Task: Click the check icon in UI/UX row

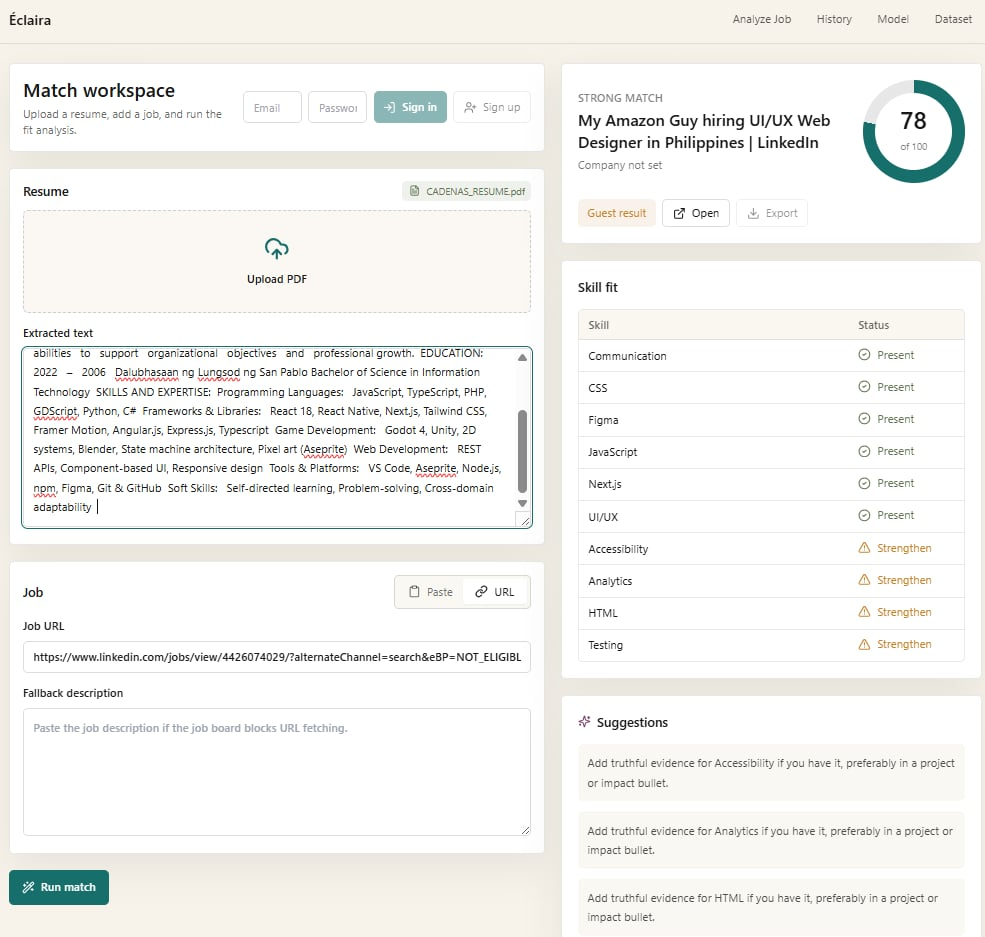Action: pos(864,515)
